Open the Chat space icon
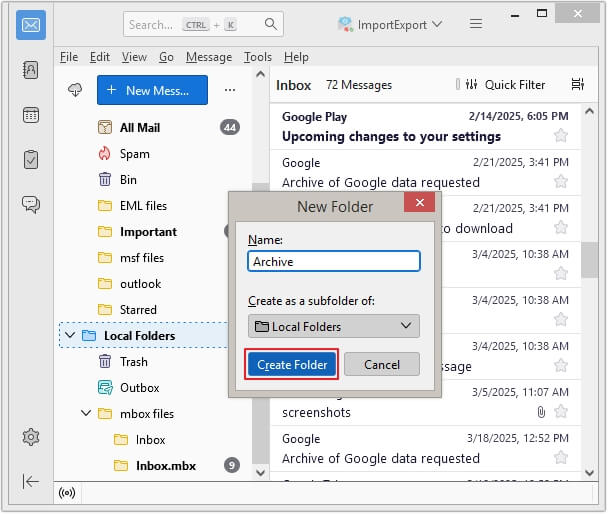The height and width of the screenshot is (514, 608). click(30, 204)
